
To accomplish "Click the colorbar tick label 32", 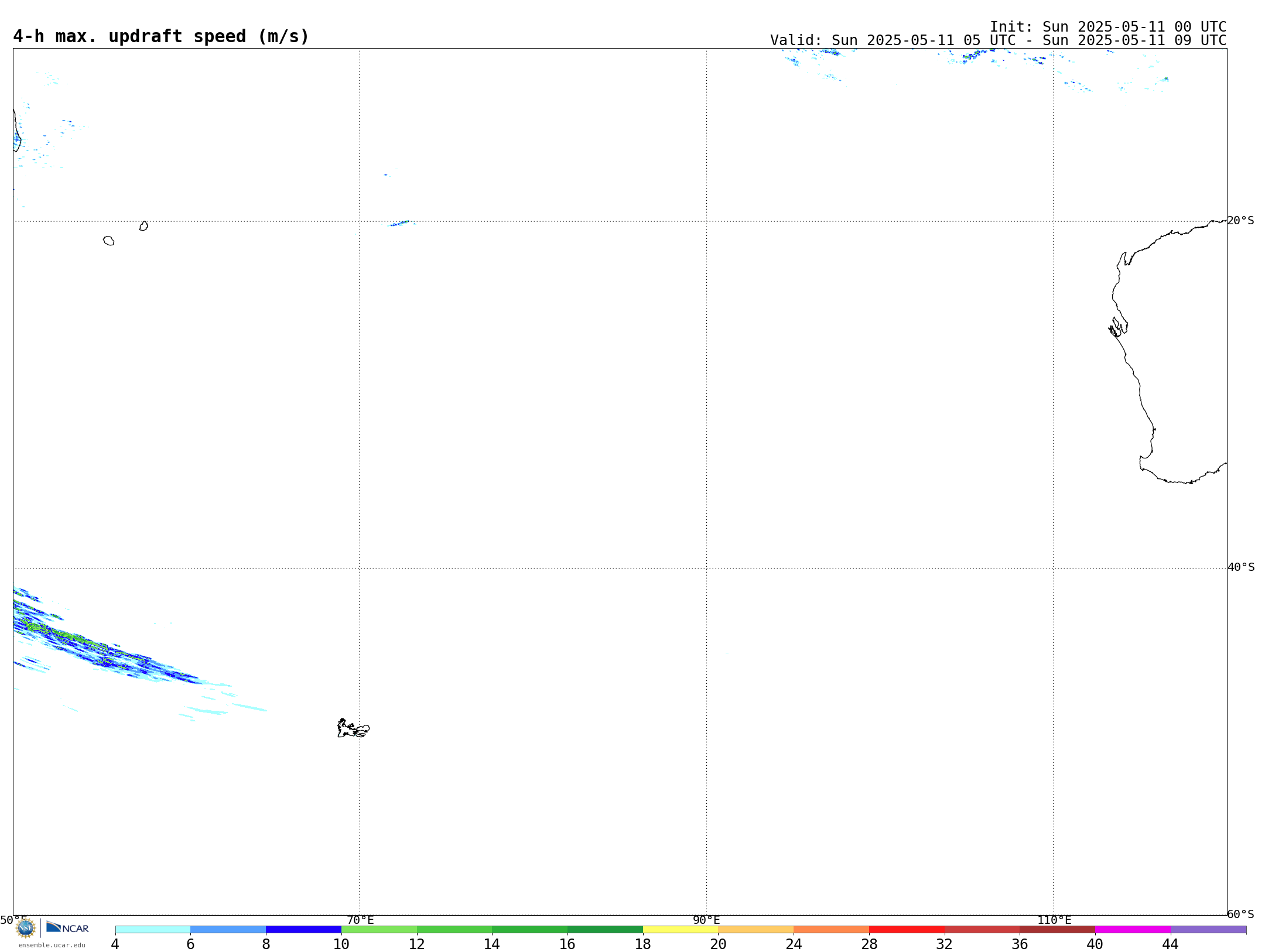I will [x=945, y=944].
